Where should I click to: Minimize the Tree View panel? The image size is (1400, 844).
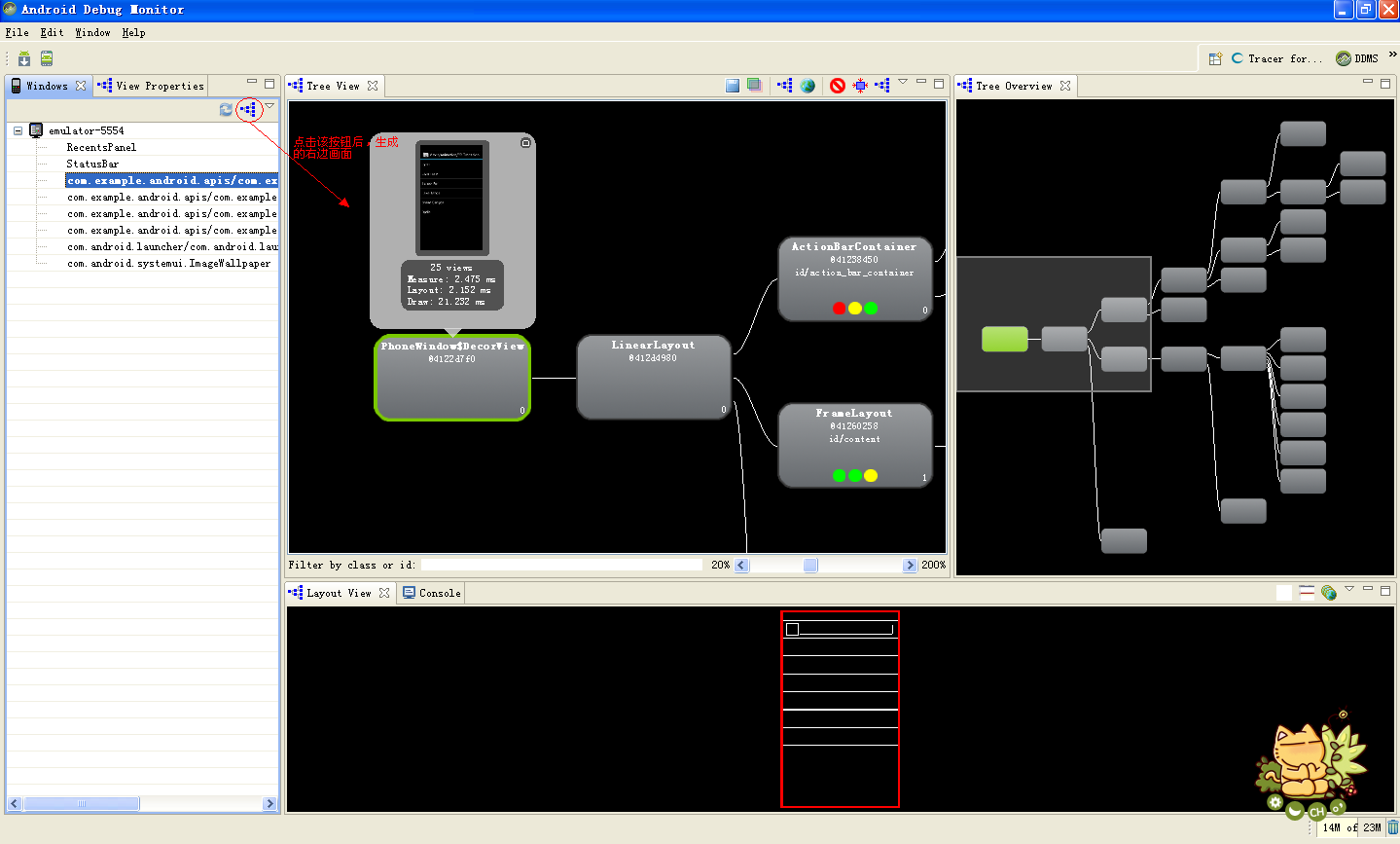click(921, 83)
